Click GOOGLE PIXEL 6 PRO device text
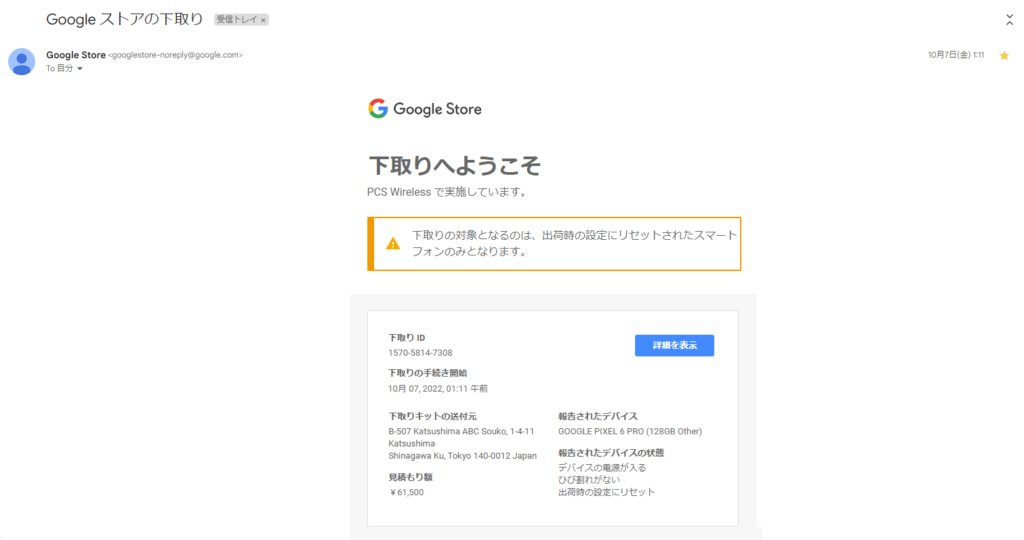 (630, 431)
